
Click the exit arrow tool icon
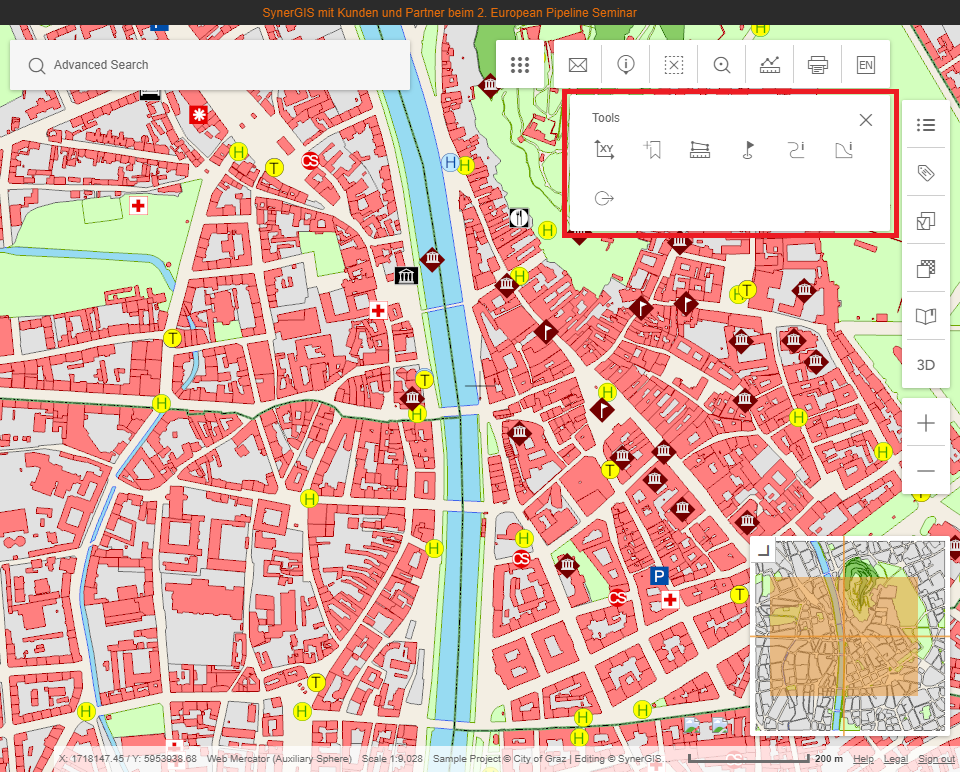(604, 198)
